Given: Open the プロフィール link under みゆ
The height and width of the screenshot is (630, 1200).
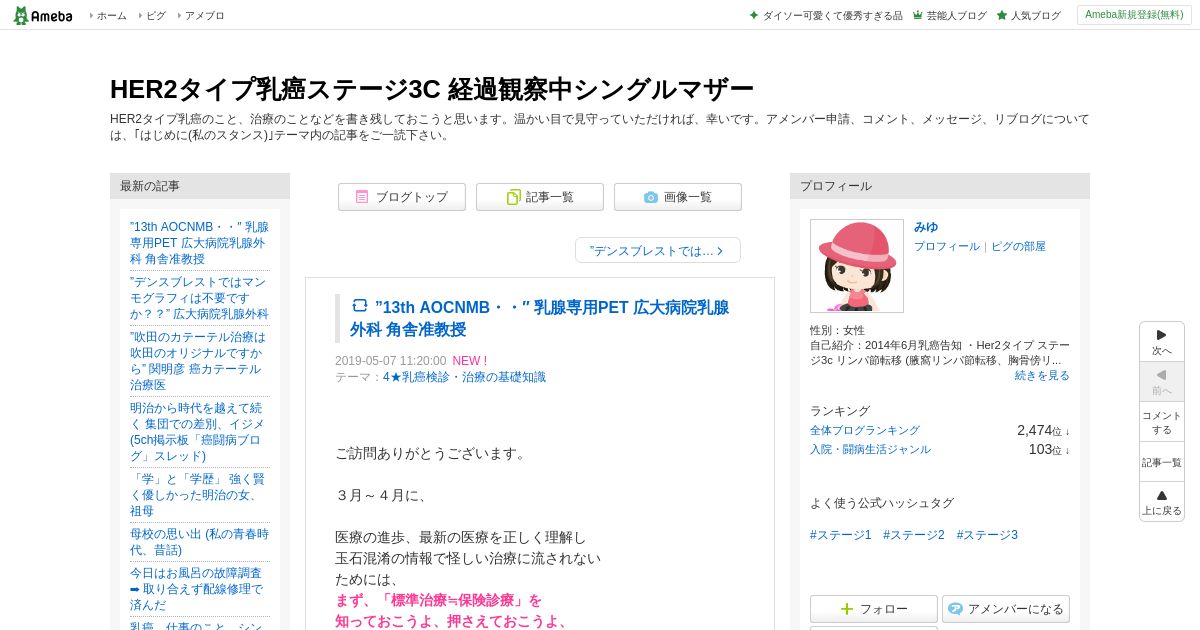Looking at the screenshot, I should coord(947,246).
